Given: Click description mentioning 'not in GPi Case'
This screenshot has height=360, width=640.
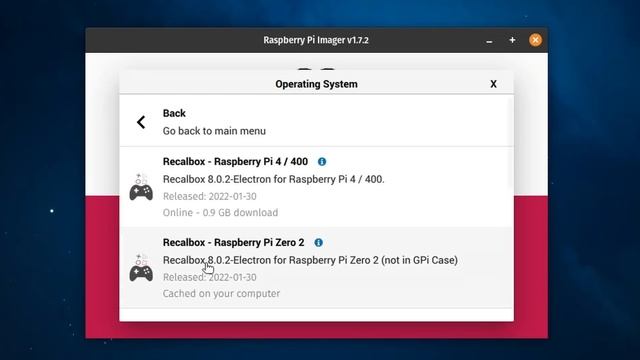Looking at the screenshot, I should tap(310, 260).
